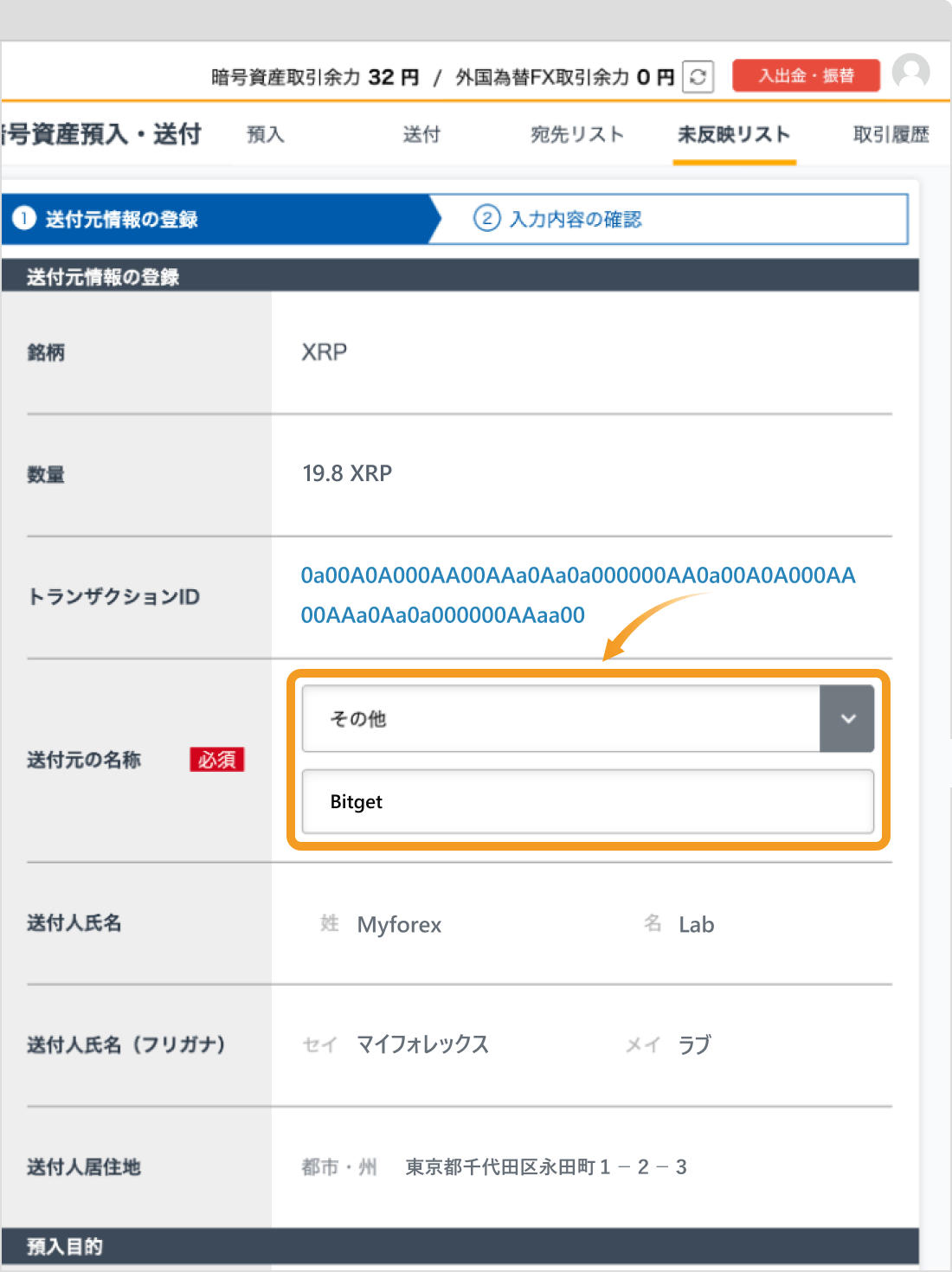Click the 東京都千代田区永田町 address field
Image resolution: width=952 pixels, height=1272 pixels.
pos(545,1167)
